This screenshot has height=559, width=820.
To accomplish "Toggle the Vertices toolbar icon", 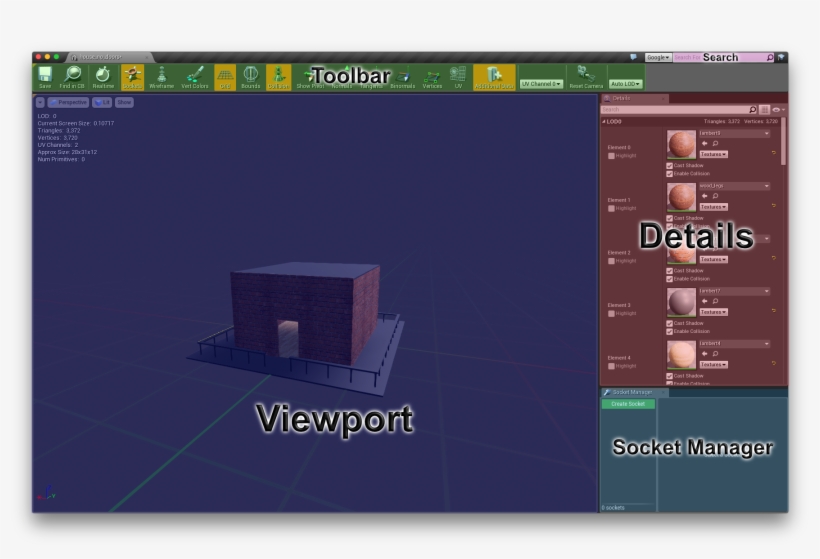I will pos(432,77).
